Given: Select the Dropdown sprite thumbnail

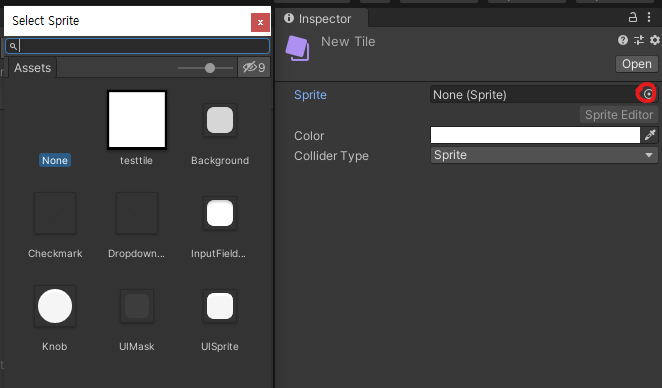Looking at the screenshot, I should pos(137,213).
